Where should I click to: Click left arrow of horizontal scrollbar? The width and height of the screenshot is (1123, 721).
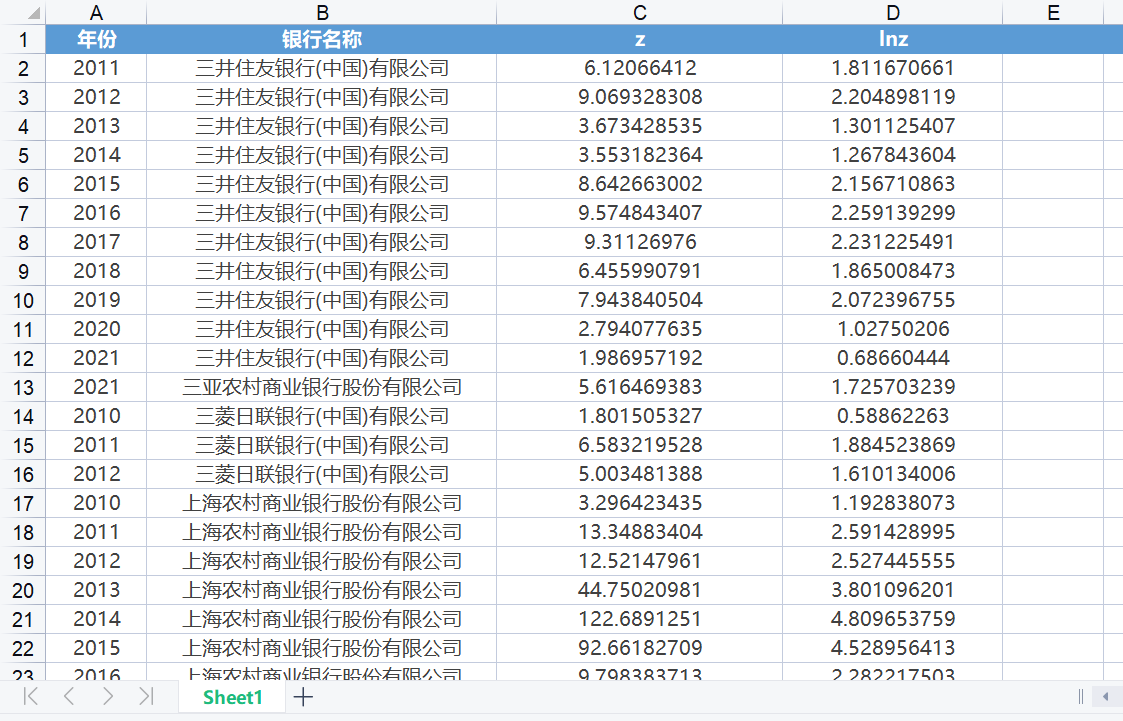tap(1106, 697)
